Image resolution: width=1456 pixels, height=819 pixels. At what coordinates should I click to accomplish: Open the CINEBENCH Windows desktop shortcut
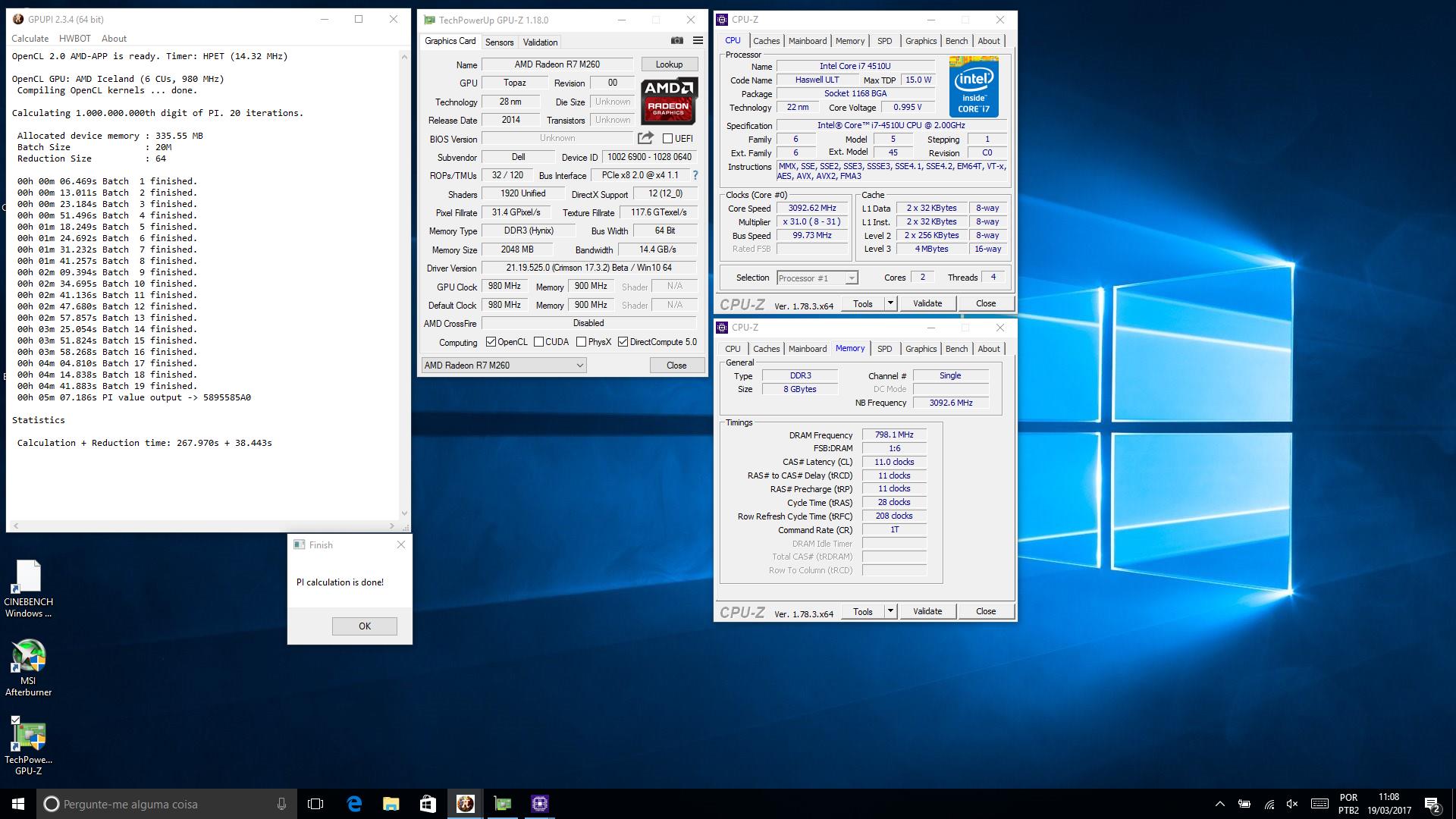[x=28, y=589]
